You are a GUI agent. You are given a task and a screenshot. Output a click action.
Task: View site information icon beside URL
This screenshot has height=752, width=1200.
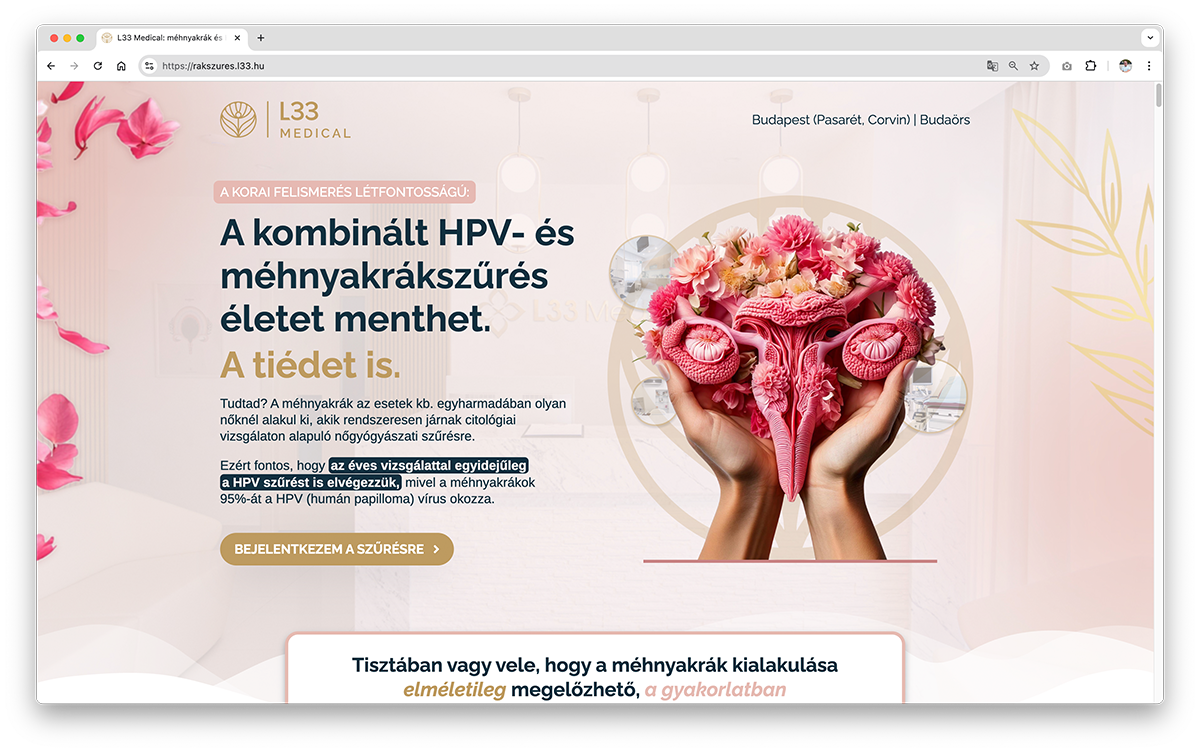tap(149, 66)
